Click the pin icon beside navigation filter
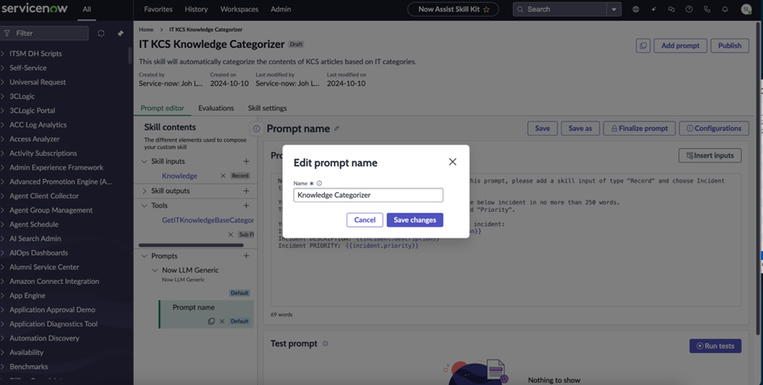The image size is (763, 385). point(121,33)
